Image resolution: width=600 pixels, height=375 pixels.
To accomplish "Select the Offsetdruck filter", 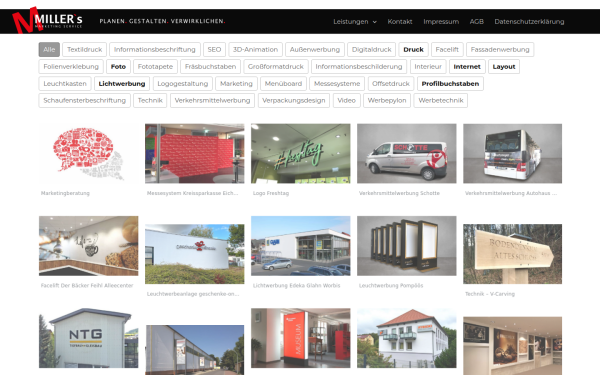I will point(391,83).
